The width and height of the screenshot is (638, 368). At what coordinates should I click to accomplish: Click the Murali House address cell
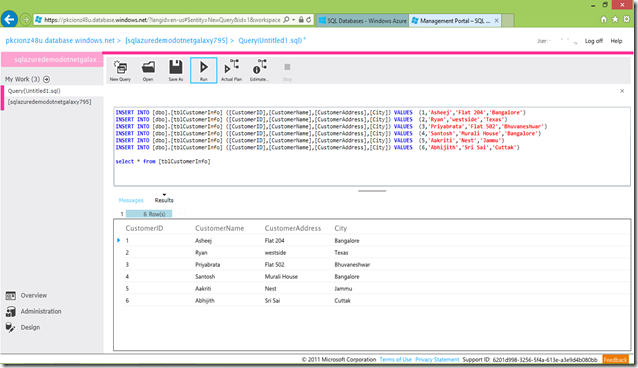coord(281,276)
